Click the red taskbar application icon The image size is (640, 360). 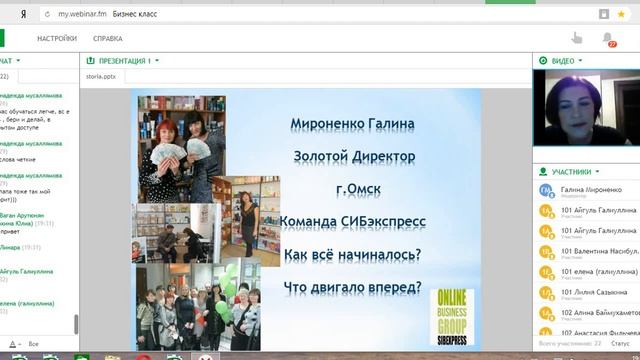coord(143,358)
